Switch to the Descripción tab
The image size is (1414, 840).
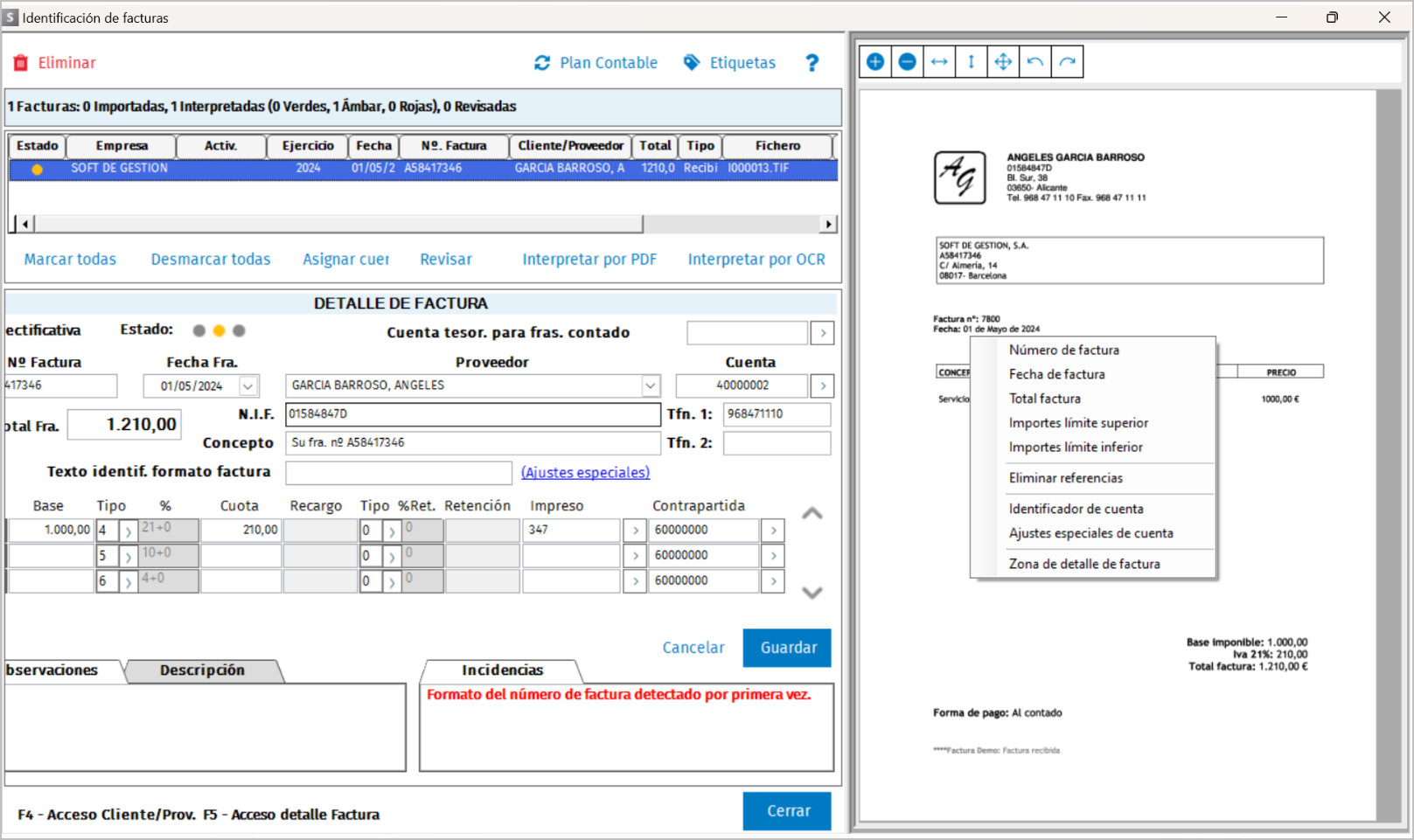[203, 670]
